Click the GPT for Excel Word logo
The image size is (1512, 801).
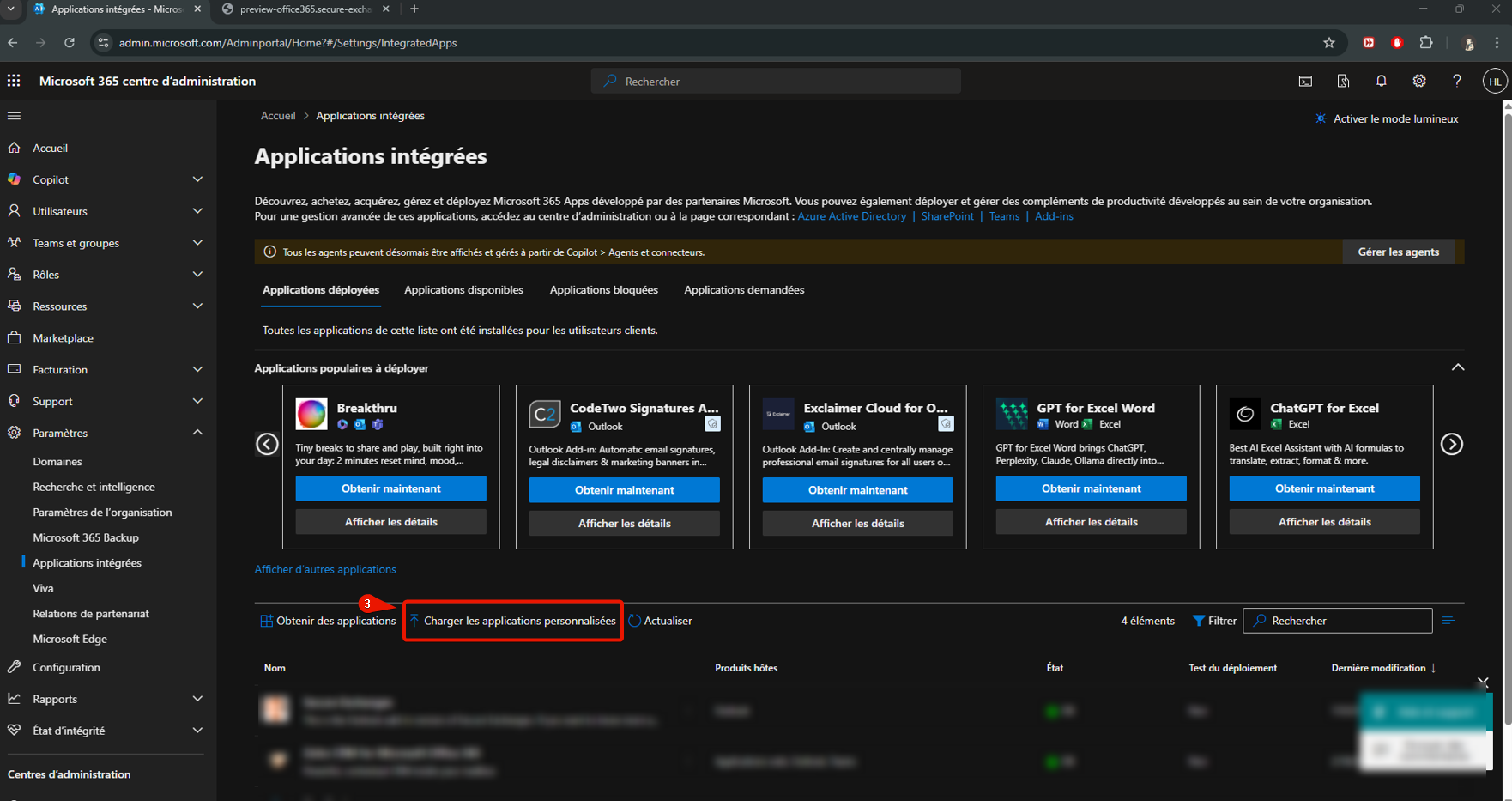click(x=1012, y=414)
